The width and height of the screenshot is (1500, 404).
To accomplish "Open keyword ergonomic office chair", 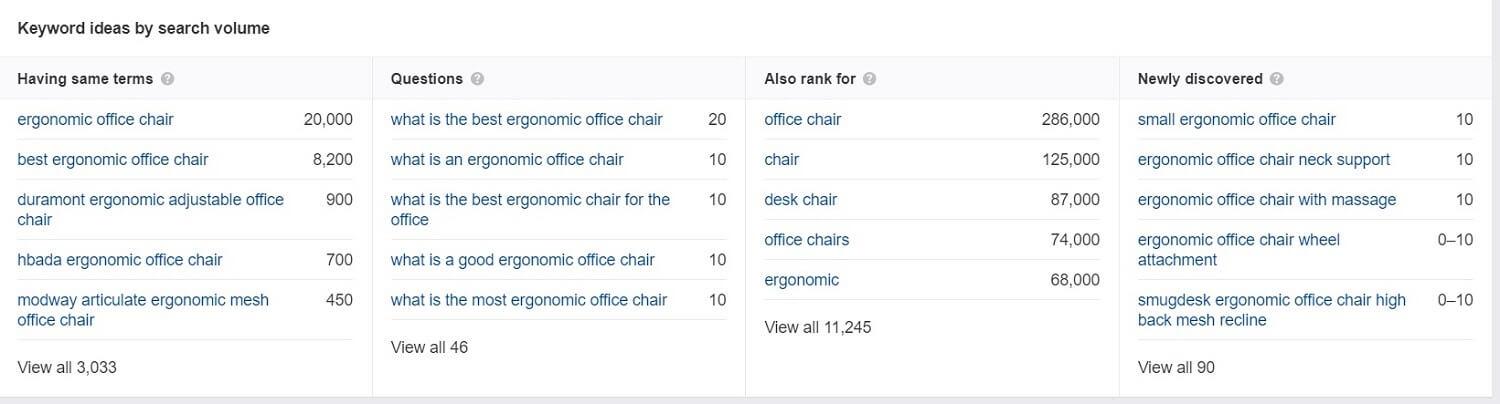I will tap(95, 119).
